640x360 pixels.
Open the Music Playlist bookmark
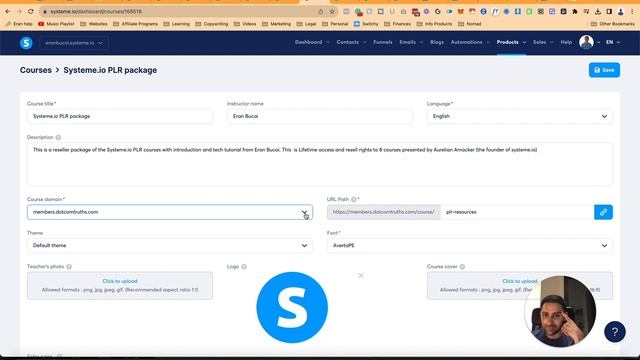click(56, 24)
